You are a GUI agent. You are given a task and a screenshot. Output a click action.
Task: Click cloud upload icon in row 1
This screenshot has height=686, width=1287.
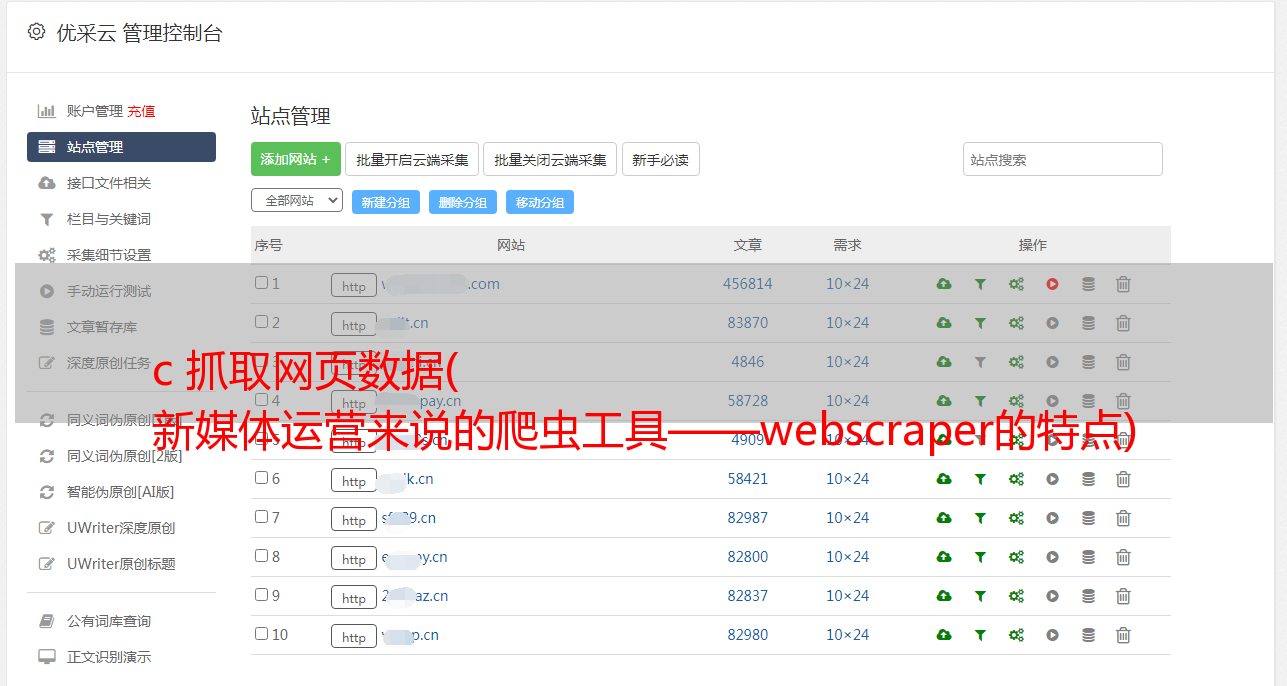944,284
